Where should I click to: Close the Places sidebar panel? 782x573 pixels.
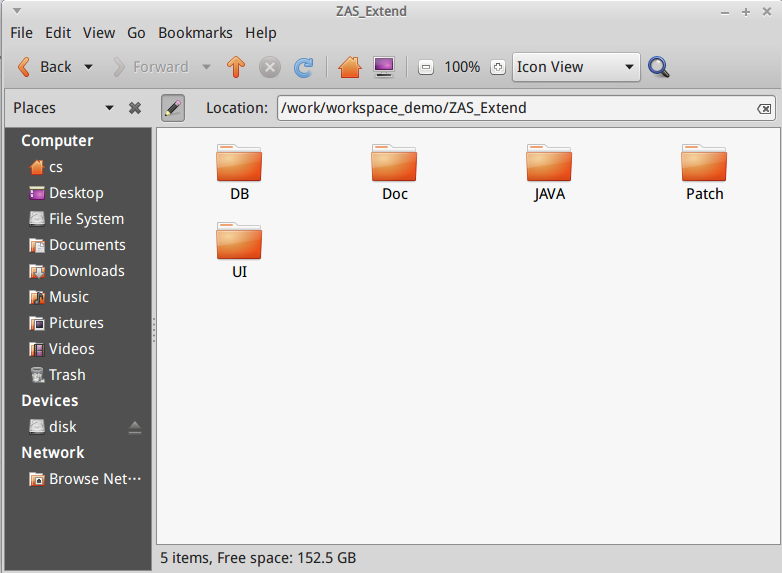coord(135,108)
